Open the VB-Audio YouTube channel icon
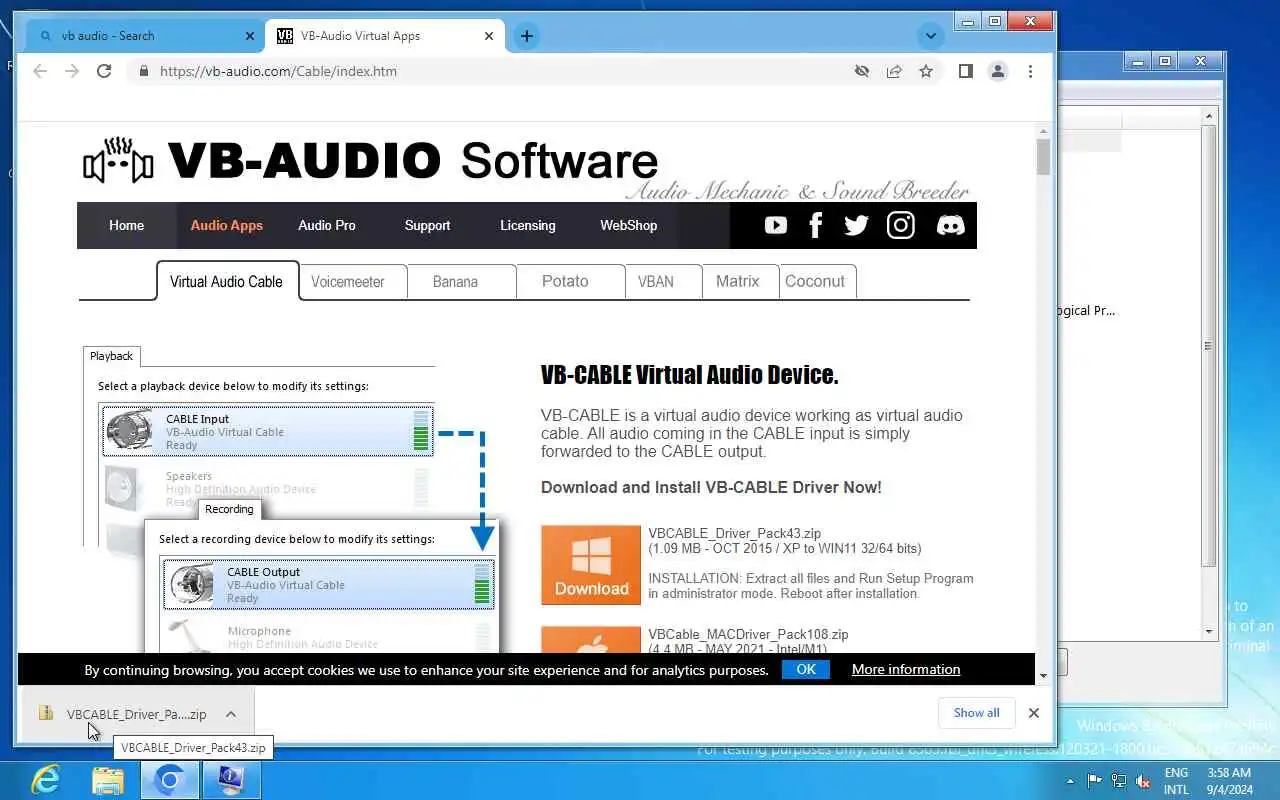 (776, 225)
